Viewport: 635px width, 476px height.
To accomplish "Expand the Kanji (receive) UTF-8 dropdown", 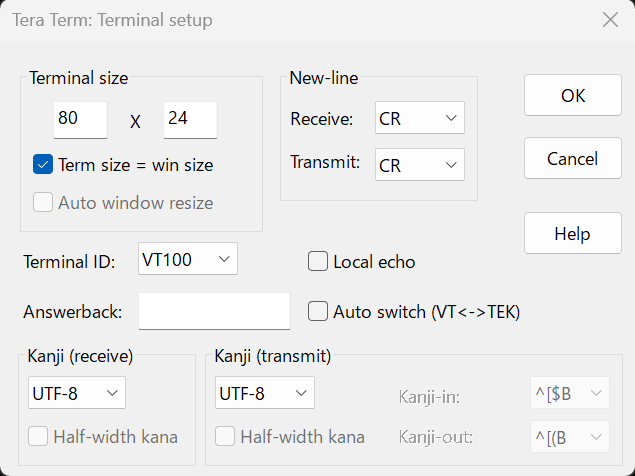I will 77,393.
